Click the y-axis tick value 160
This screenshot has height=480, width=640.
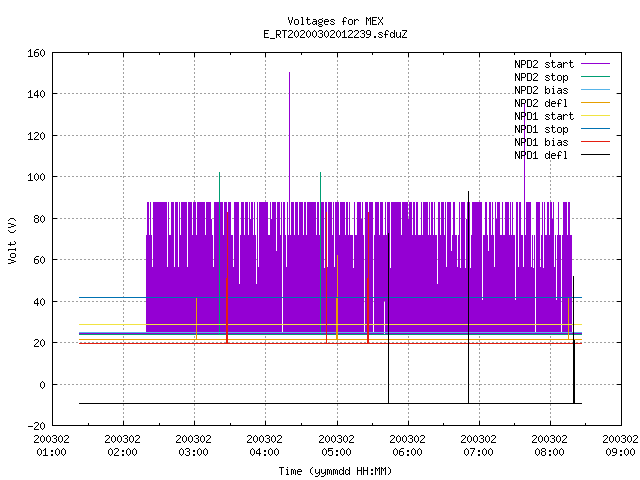pyautogui.click(x=36, y=53)
